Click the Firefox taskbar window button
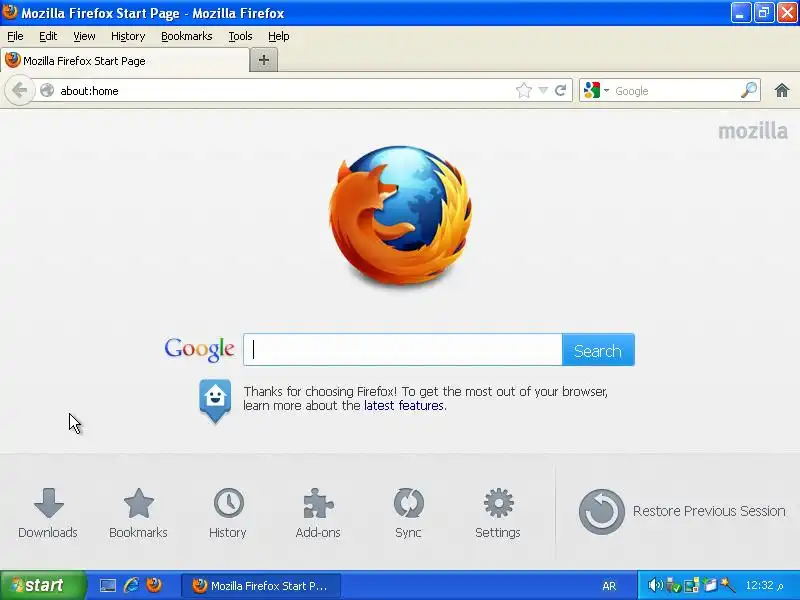The image size is (800, 600). tap(261, 585)
